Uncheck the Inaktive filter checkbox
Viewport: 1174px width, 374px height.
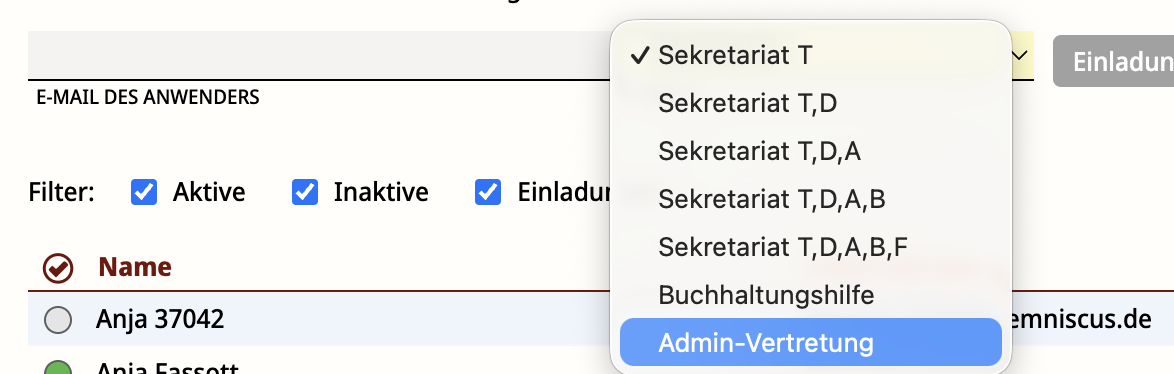(x=305, y=192)
